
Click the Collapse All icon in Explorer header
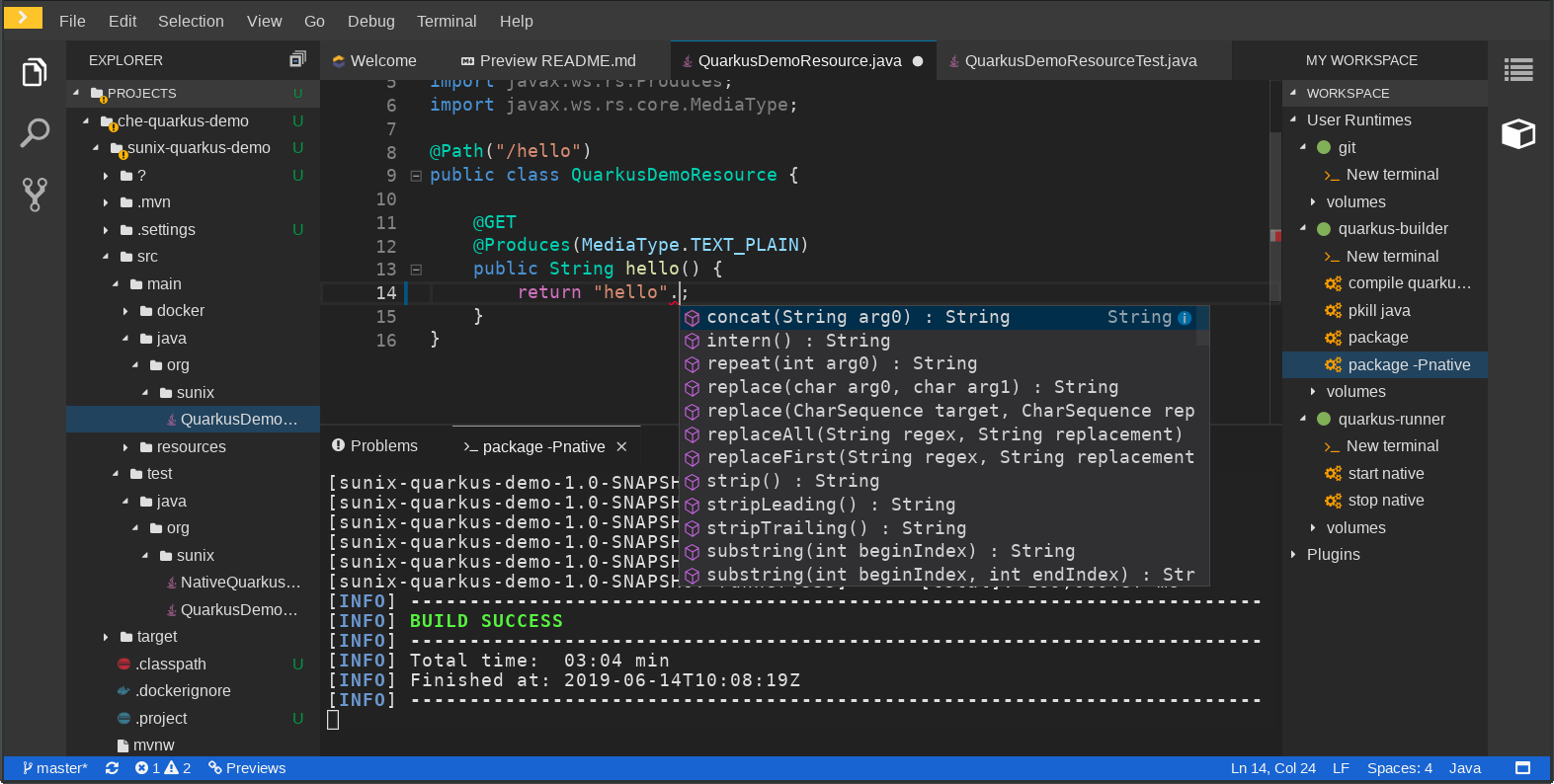[x=297, y=59]
